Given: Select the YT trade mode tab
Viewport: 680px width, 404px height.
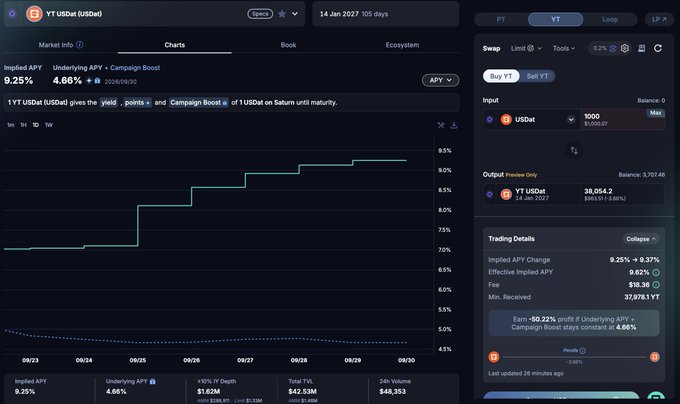Looking at the screenshot, I should click(556, 20).
